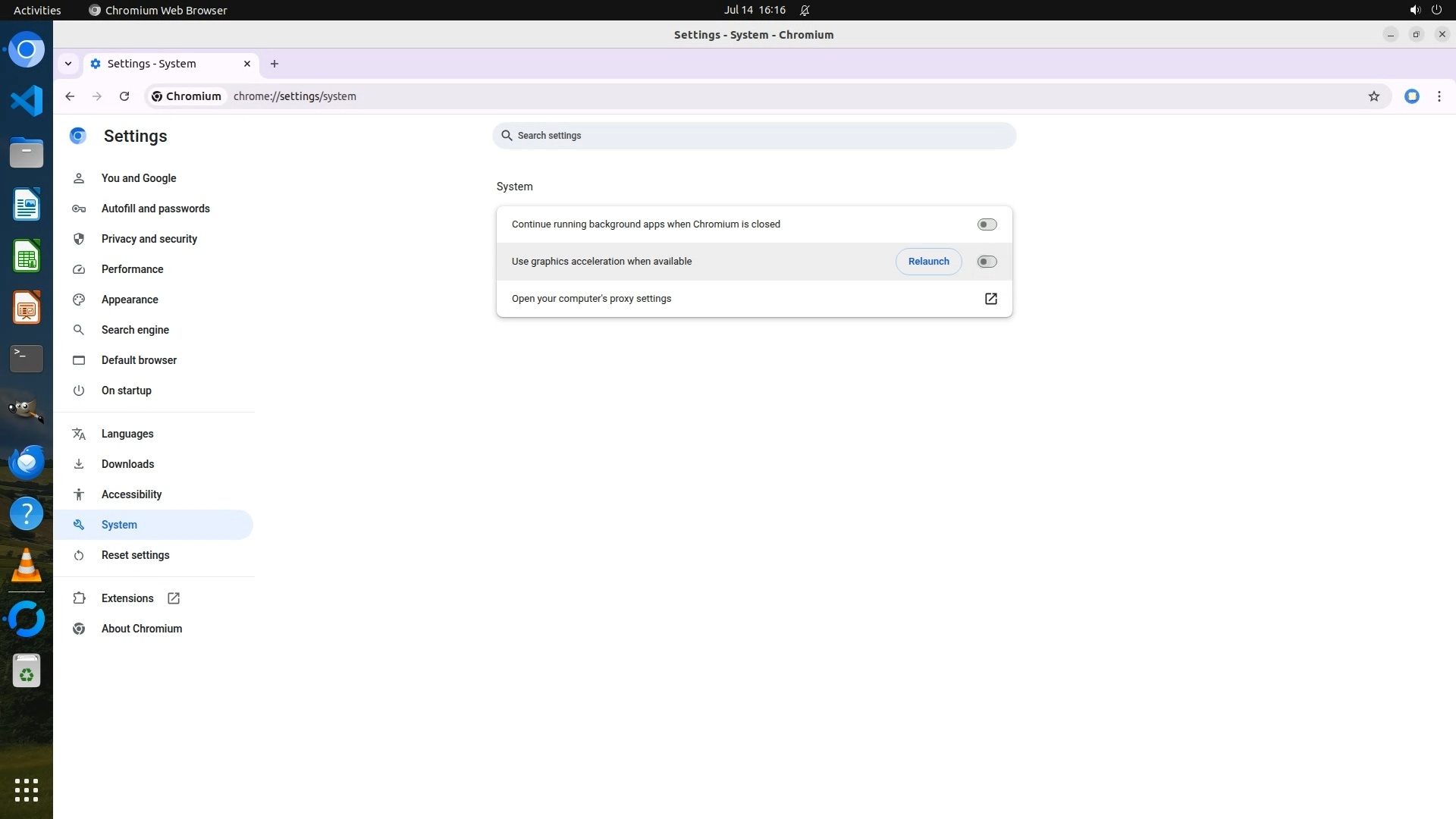Open the Activities overview

[37, 10]
